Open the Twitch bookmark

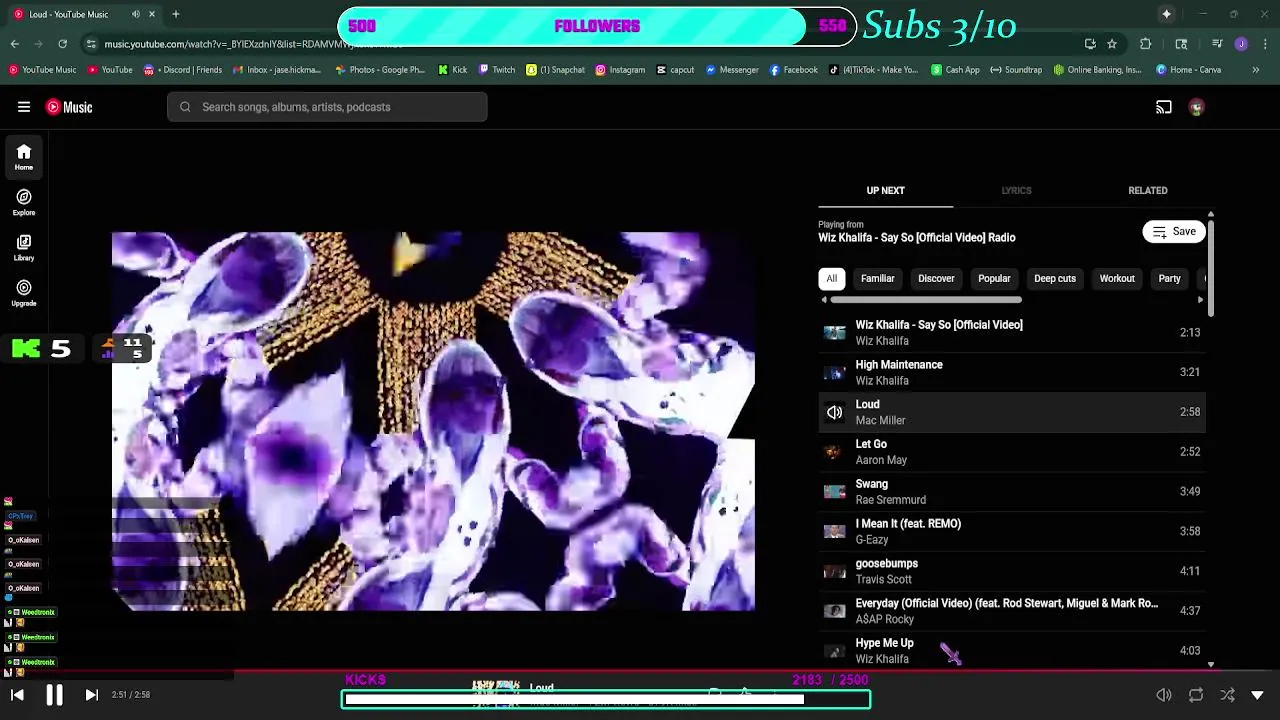pyautogui.click(x=497, y=70)
